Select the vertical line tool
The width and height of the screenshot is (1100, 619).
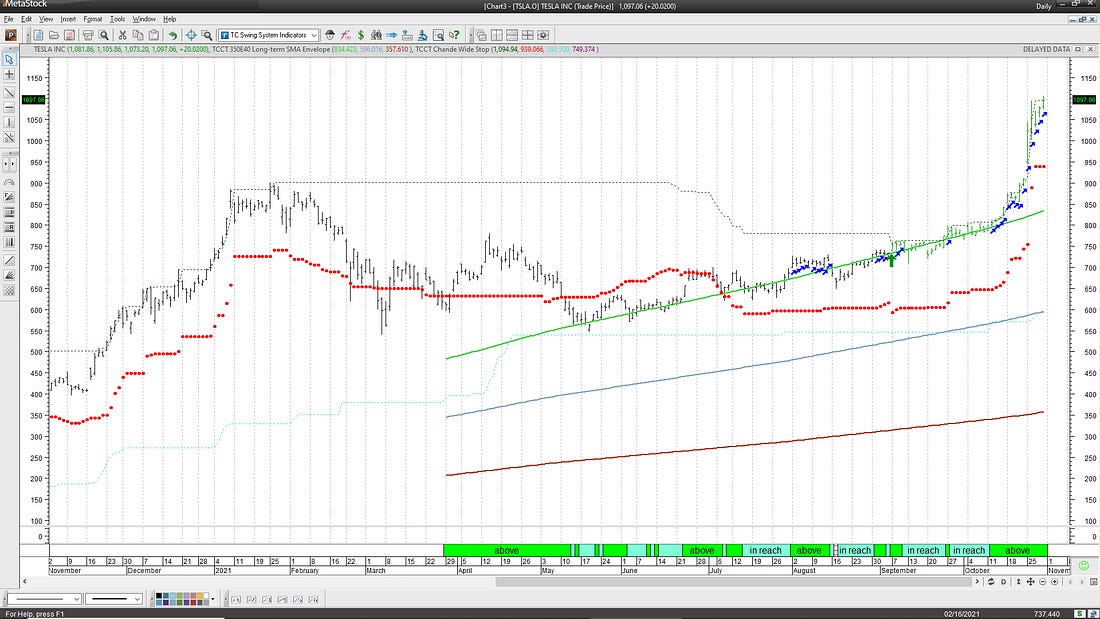pos(9,122)
